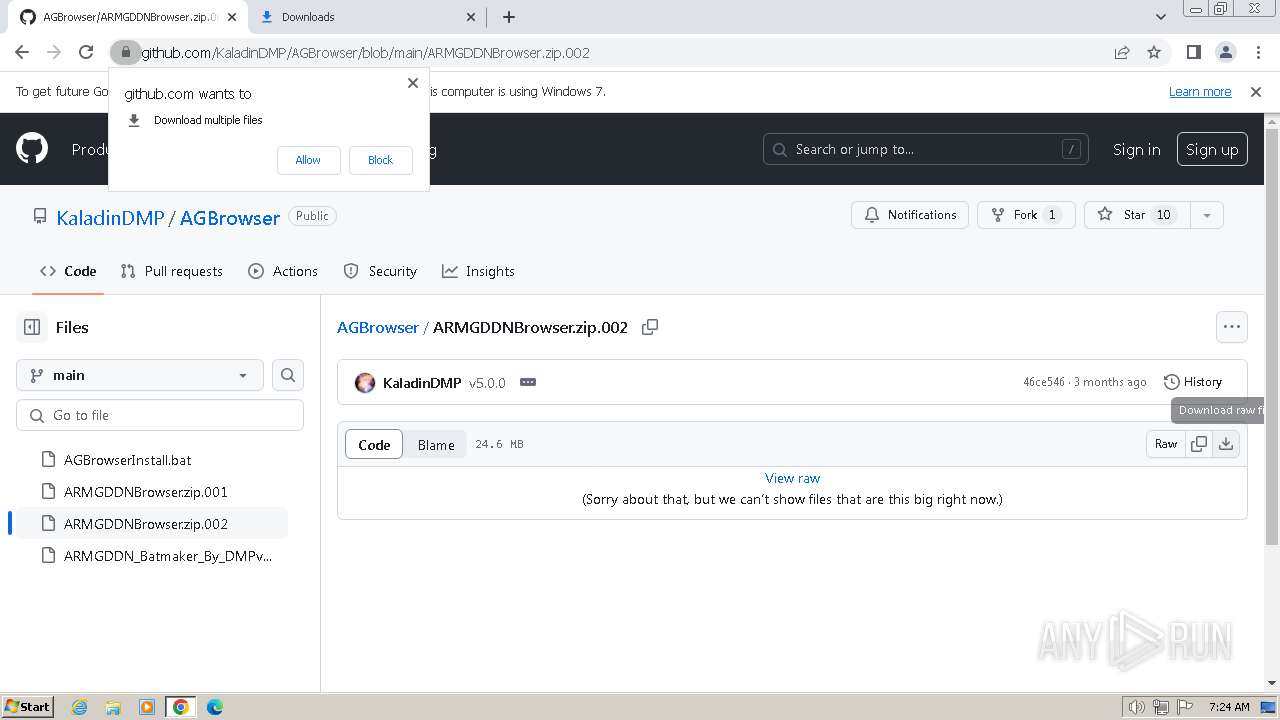Open the Code repository tab
This screenshot has width=1280, height=720.
click(68, 271)
